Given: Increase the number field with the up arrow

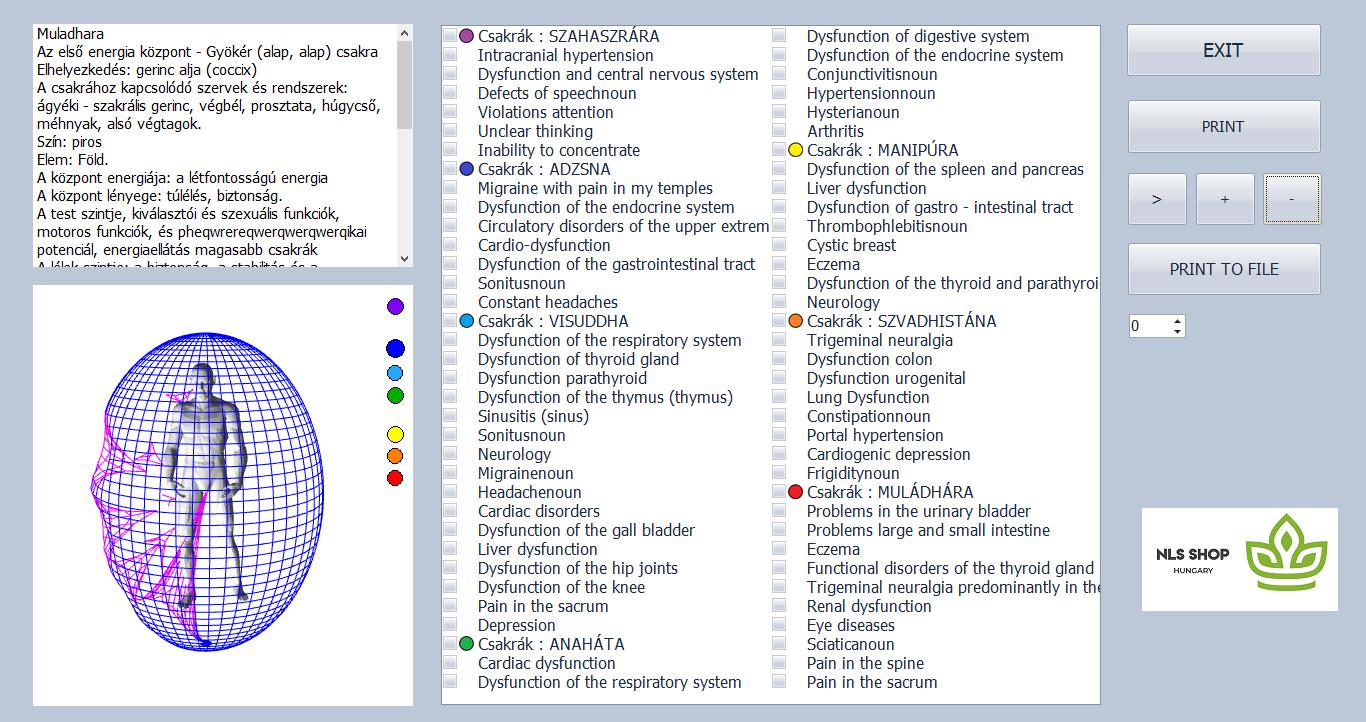Looking at the screenshot, I should coord(1177,321).
